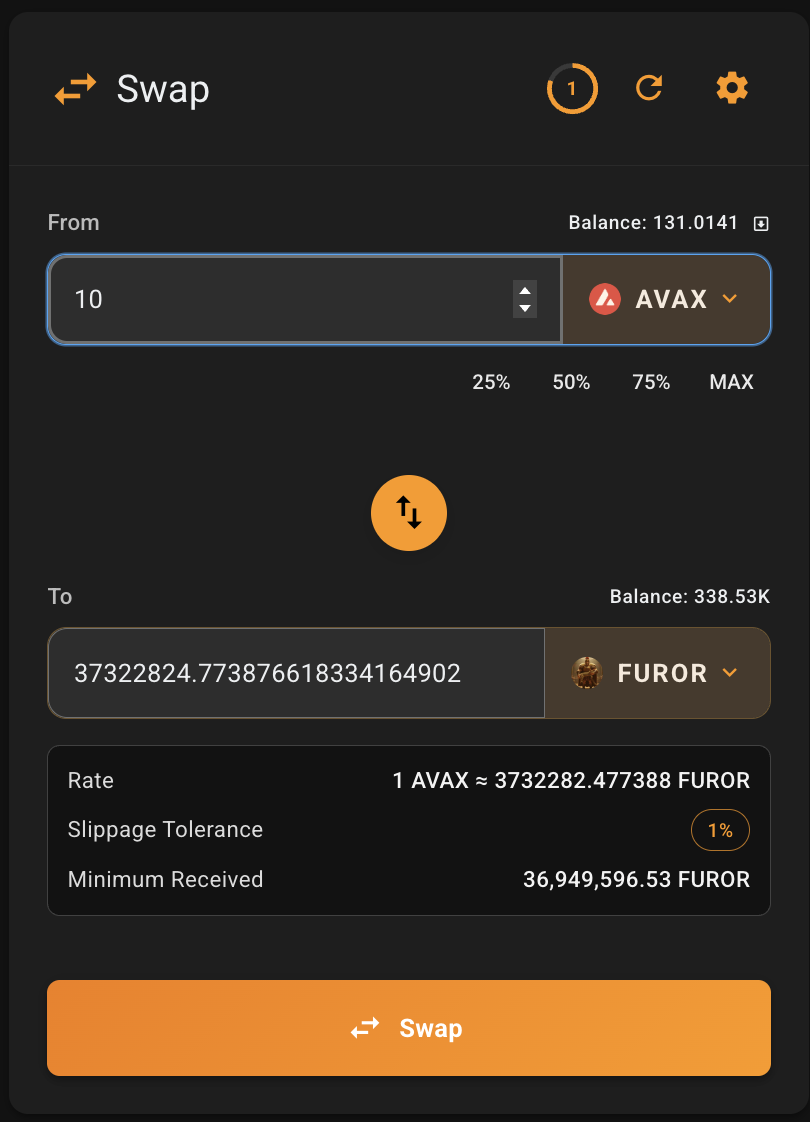Click the red AVAX token logo
Screen dimensions: 810x1122
tap(605, 299)
